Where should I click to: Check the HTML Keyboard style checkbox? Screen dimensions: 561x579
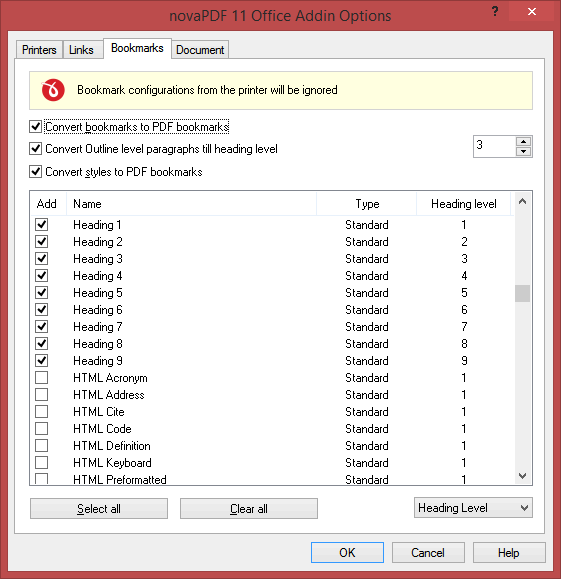pos(41,462)
